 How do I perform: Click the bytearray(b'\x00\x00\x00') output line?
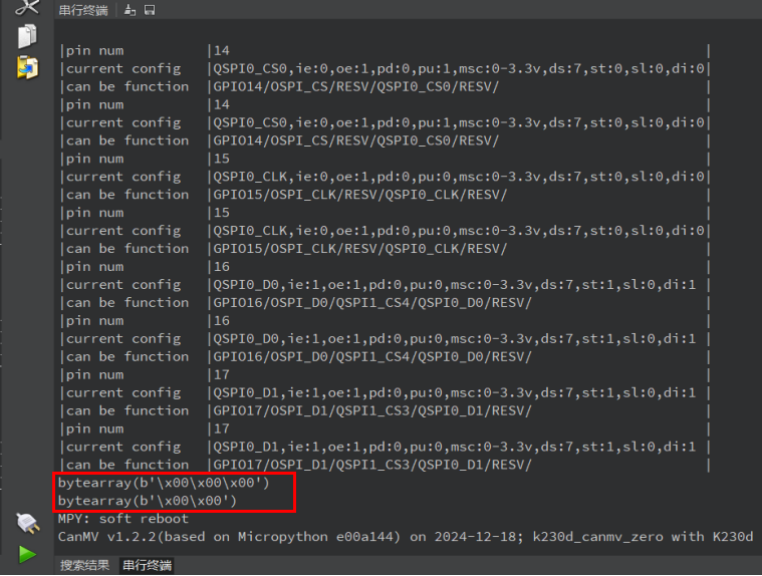click(x=163, y=483)
